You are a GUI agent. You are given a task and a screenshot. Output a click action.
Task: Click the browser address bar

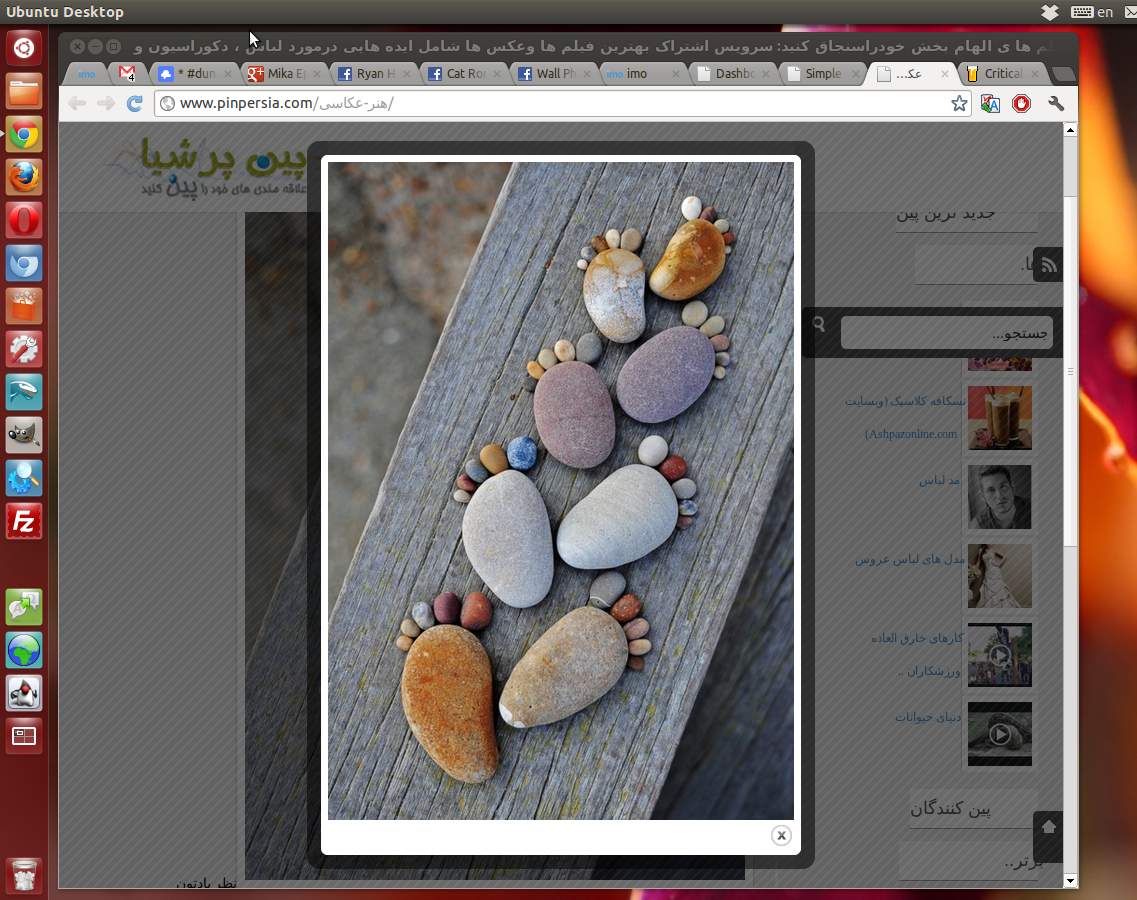pos(550,103)
